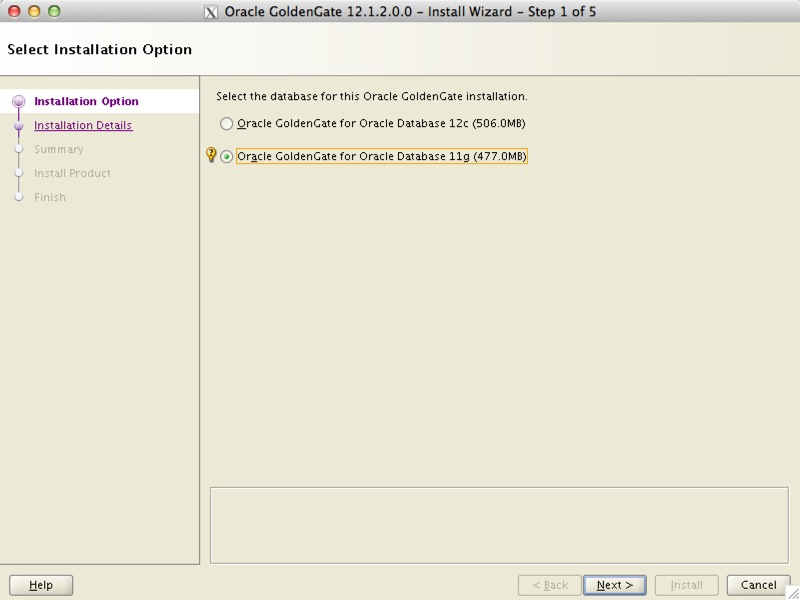
Task: Click the 'Select Installation Option' heading
Action: click(99, 49)
